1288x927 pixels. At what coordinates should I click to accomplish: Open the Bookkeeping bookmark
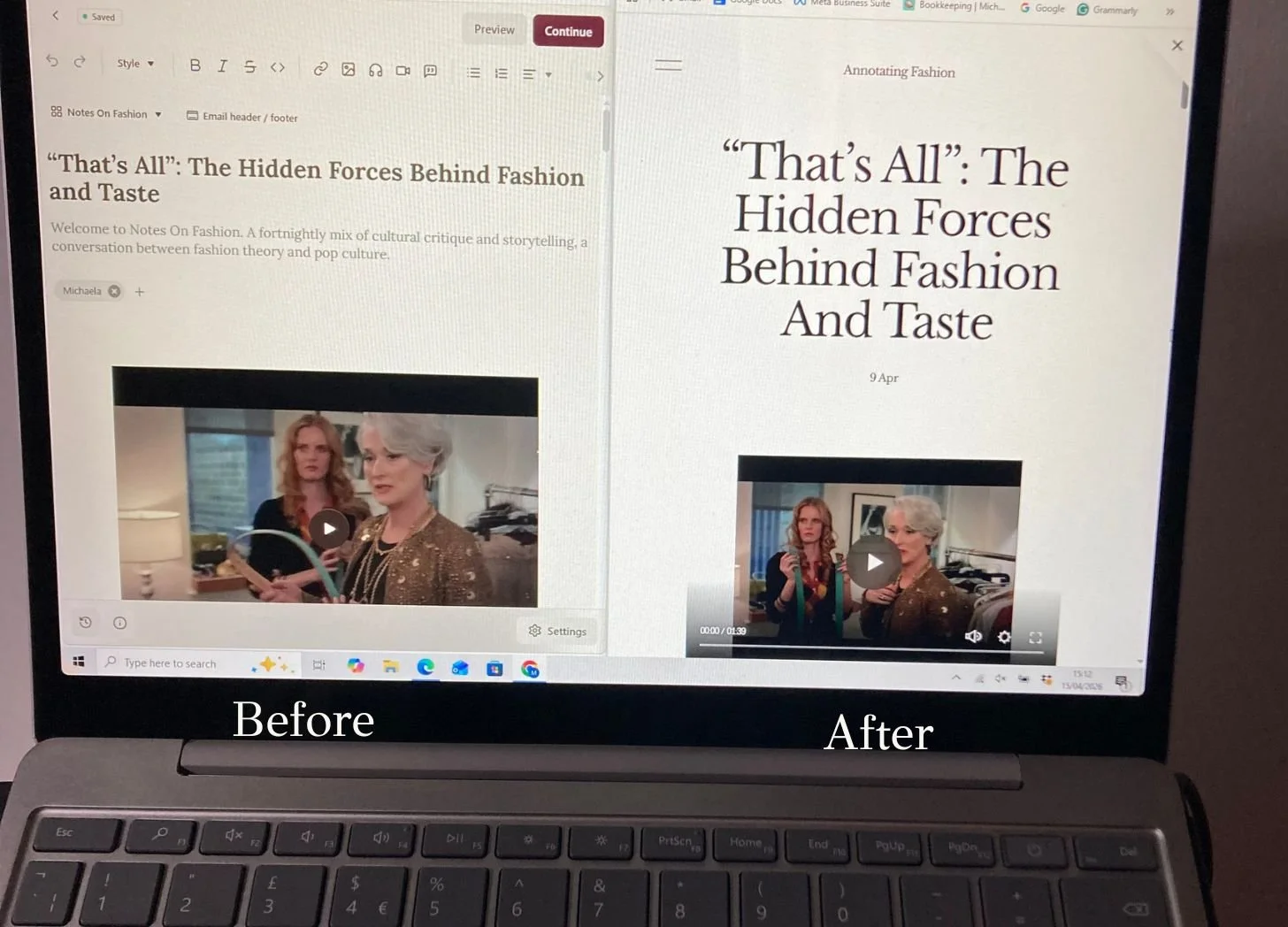954,5
